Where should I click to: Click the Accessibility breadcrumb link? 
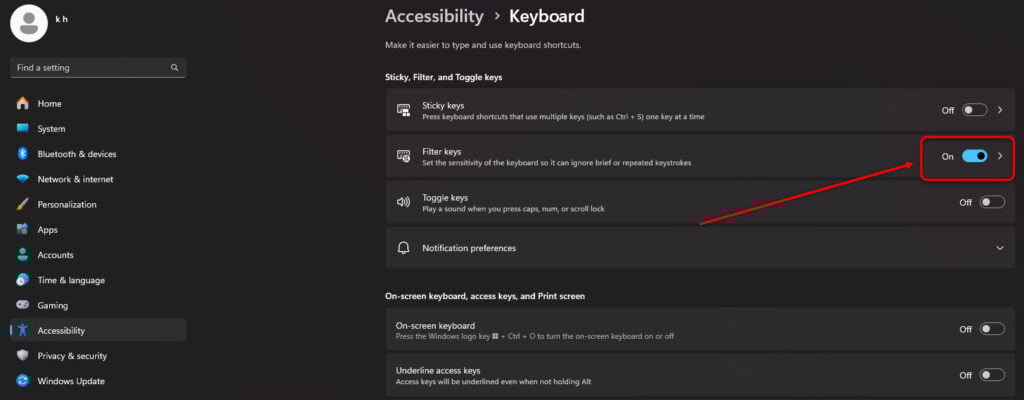(x=434, y=16)
